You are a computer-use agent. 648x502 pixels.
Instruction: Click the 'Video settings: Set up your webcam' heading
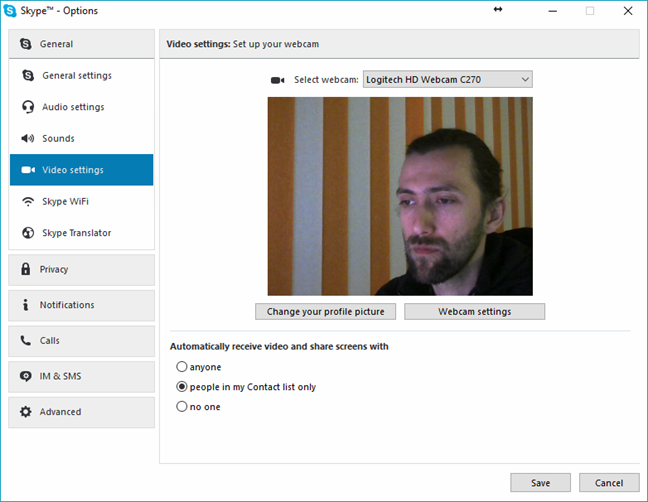pos(243,44)
